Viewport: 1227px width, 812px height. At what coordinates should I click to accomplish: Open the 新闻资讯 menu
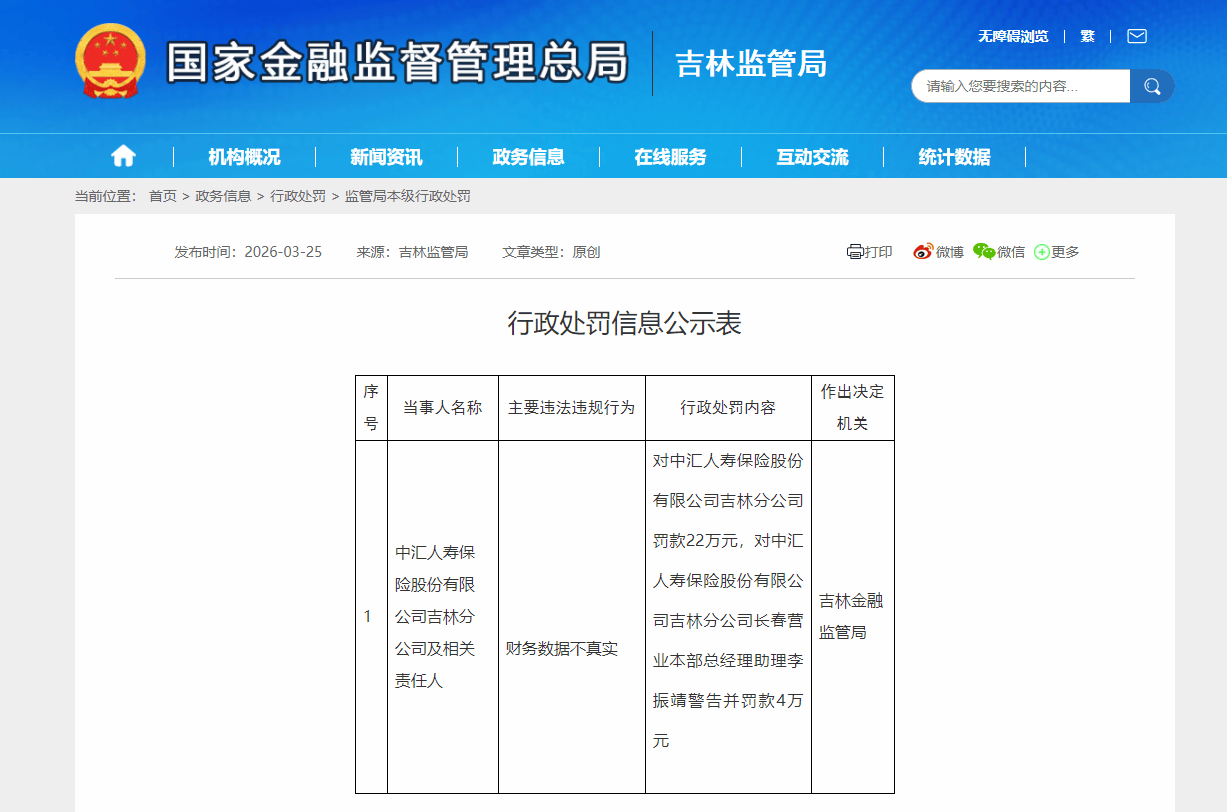tap(386, 157)
